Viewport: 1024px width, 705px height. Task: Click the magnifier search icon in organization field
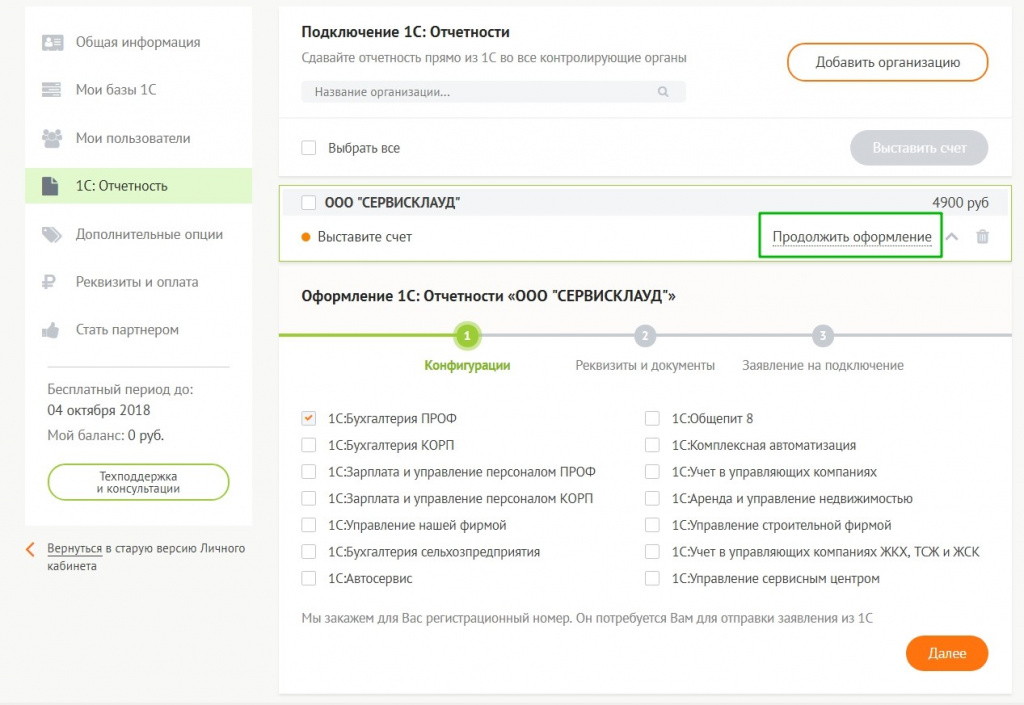tap(663, 92)
